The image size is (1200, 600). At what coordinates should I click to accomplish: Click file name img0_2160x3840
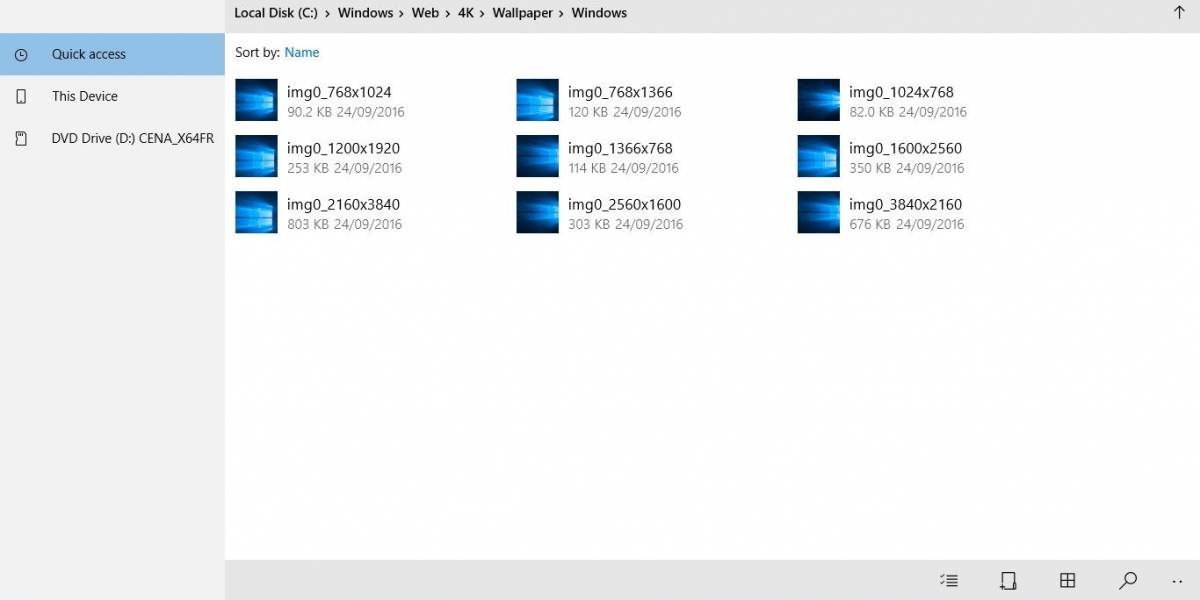click(x=343, y=204)
